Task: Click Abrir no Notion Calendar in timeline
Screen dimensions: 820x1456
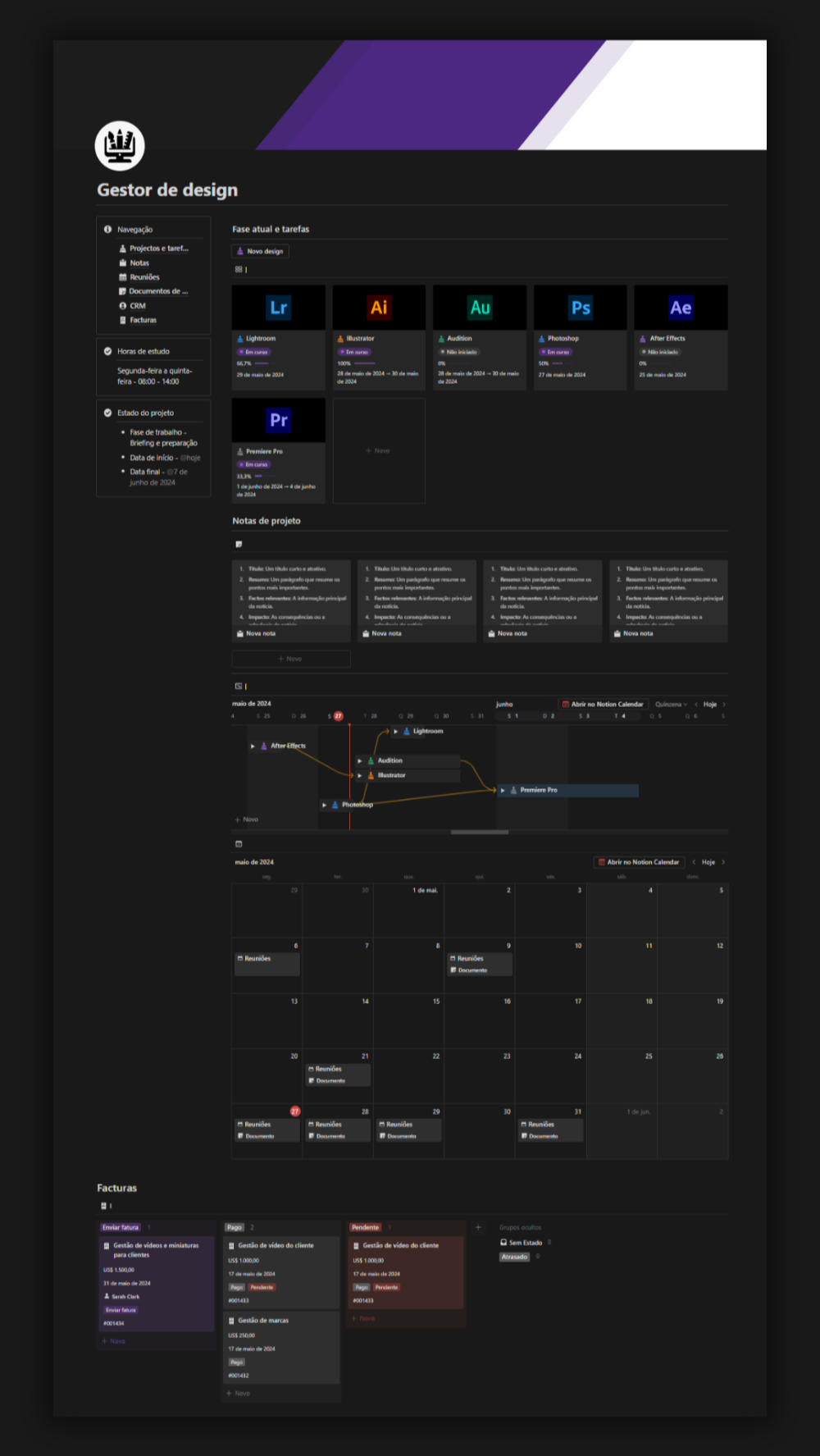Action: pos(603,704)
